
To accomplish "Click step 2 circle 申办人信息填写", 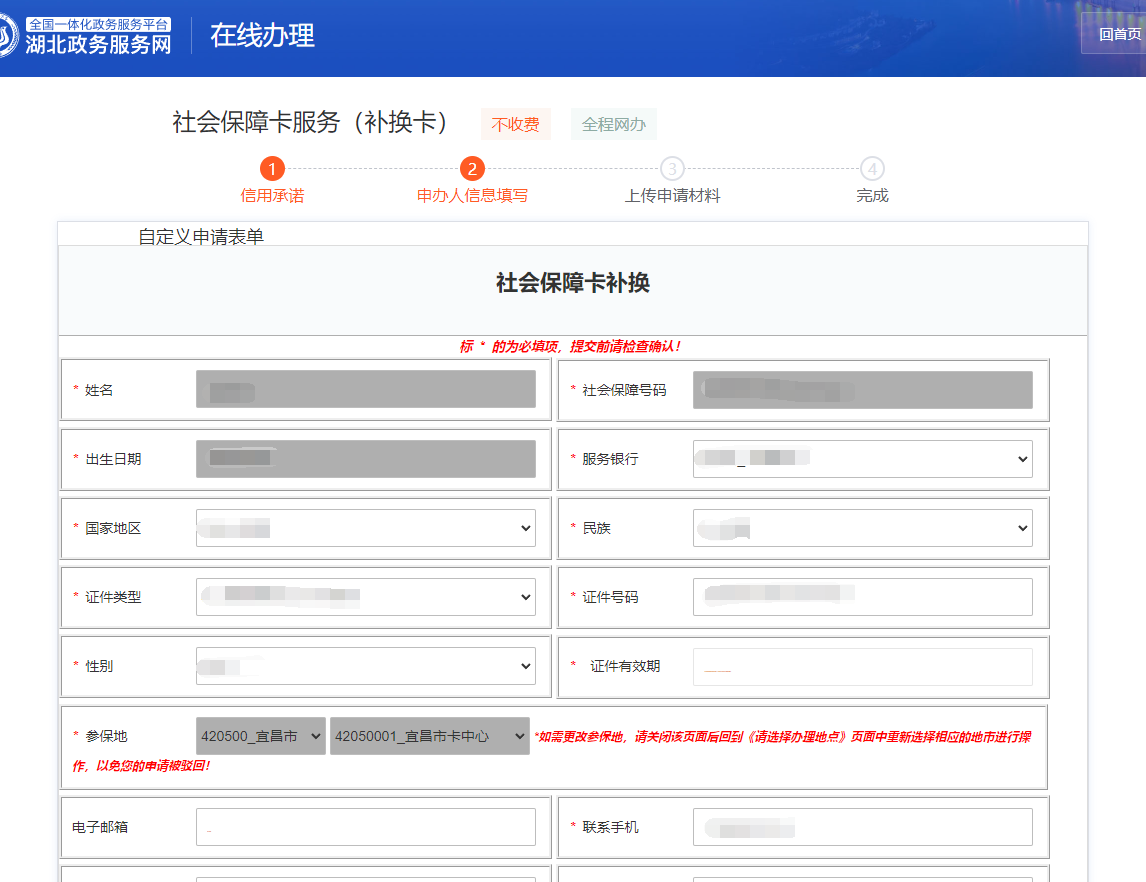I will (472, 169).
